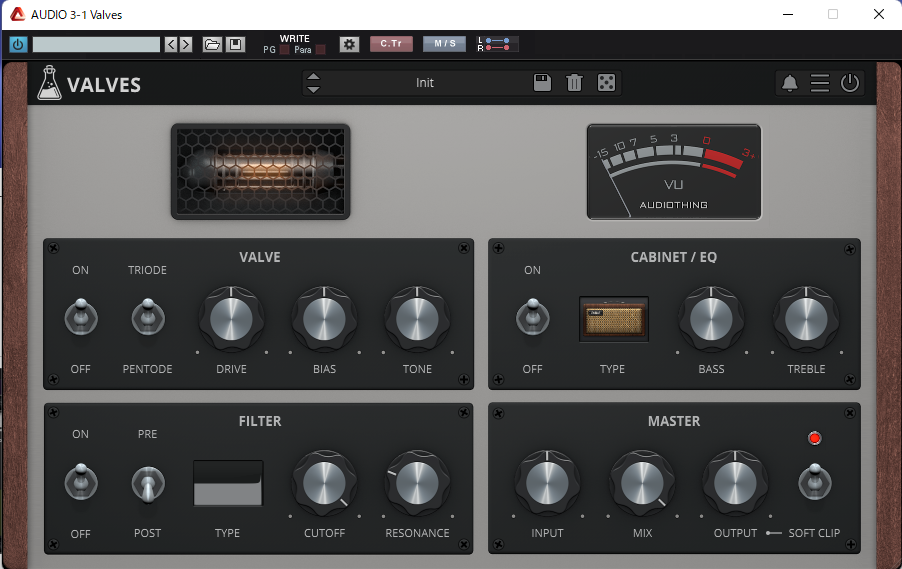902x569 pixels.
Task: Click the M/S mode button
Action: point(445,44)
